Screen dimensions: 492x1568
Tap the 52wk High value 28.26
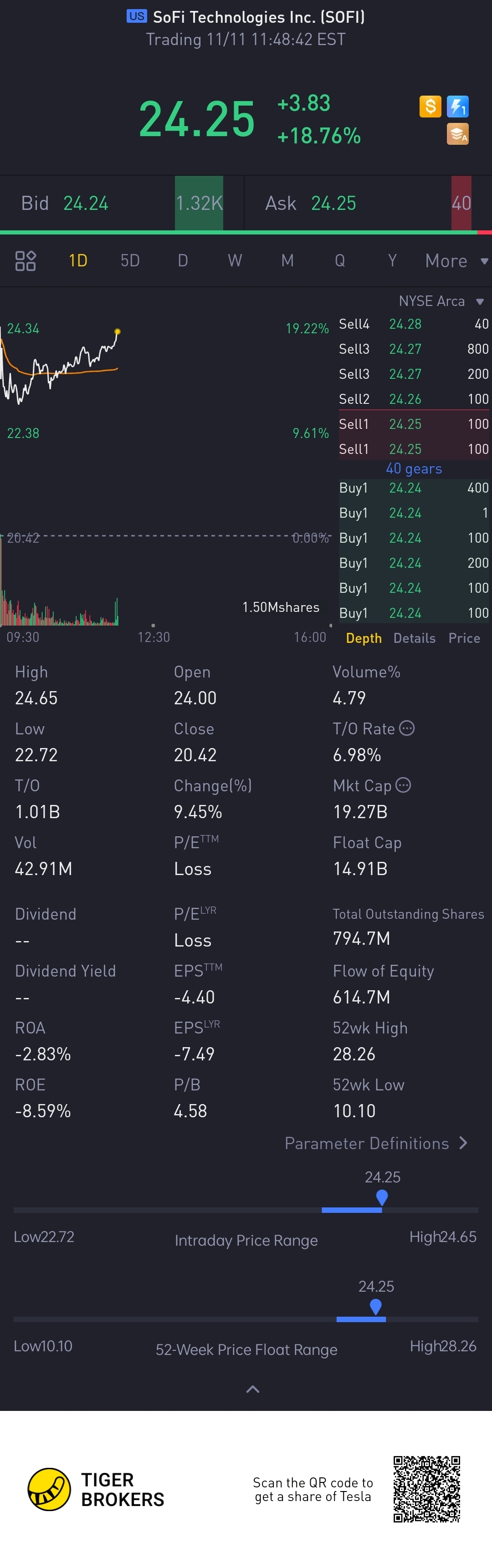(354, 1054)
